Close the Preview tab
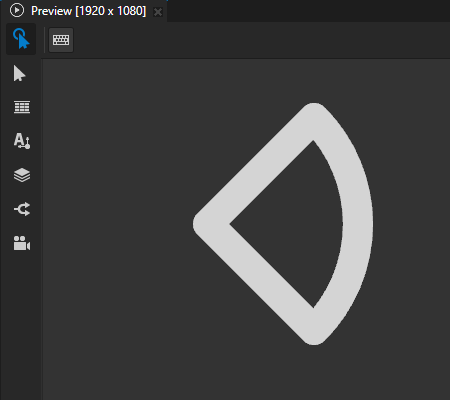 point(158,12)
